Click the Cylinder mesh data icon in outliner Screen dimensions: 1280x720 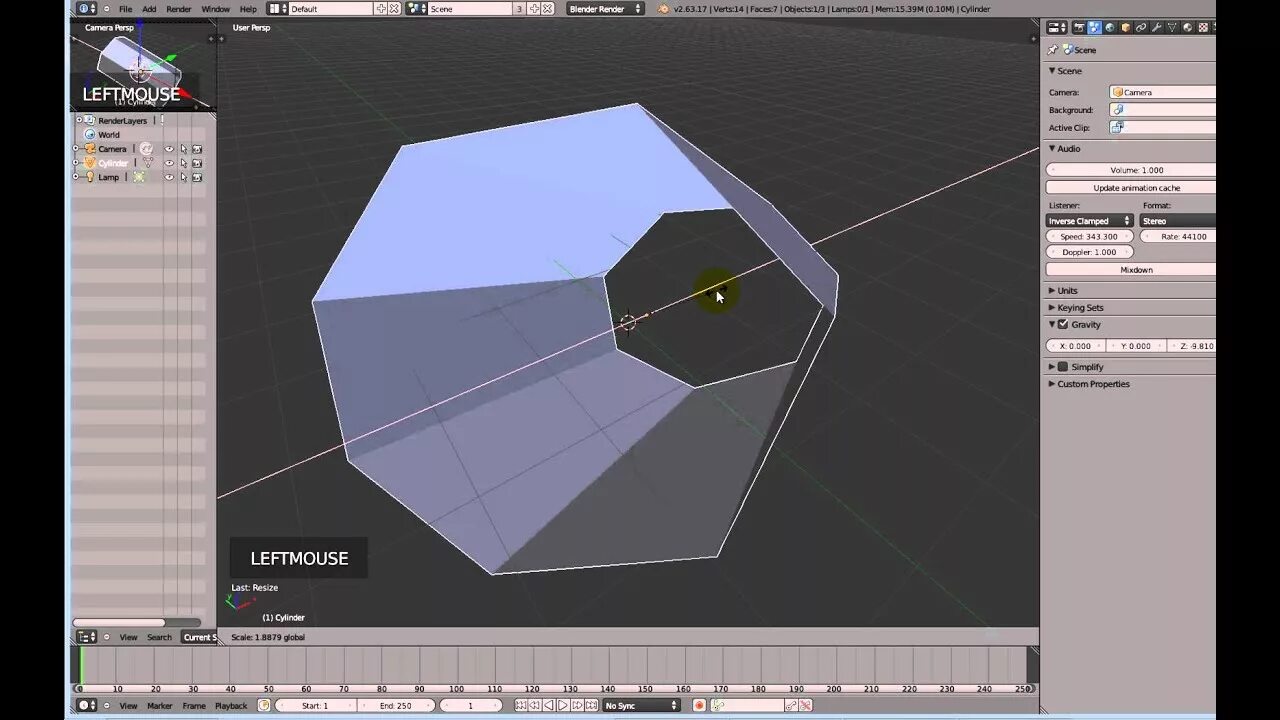[x=149, y=163]
